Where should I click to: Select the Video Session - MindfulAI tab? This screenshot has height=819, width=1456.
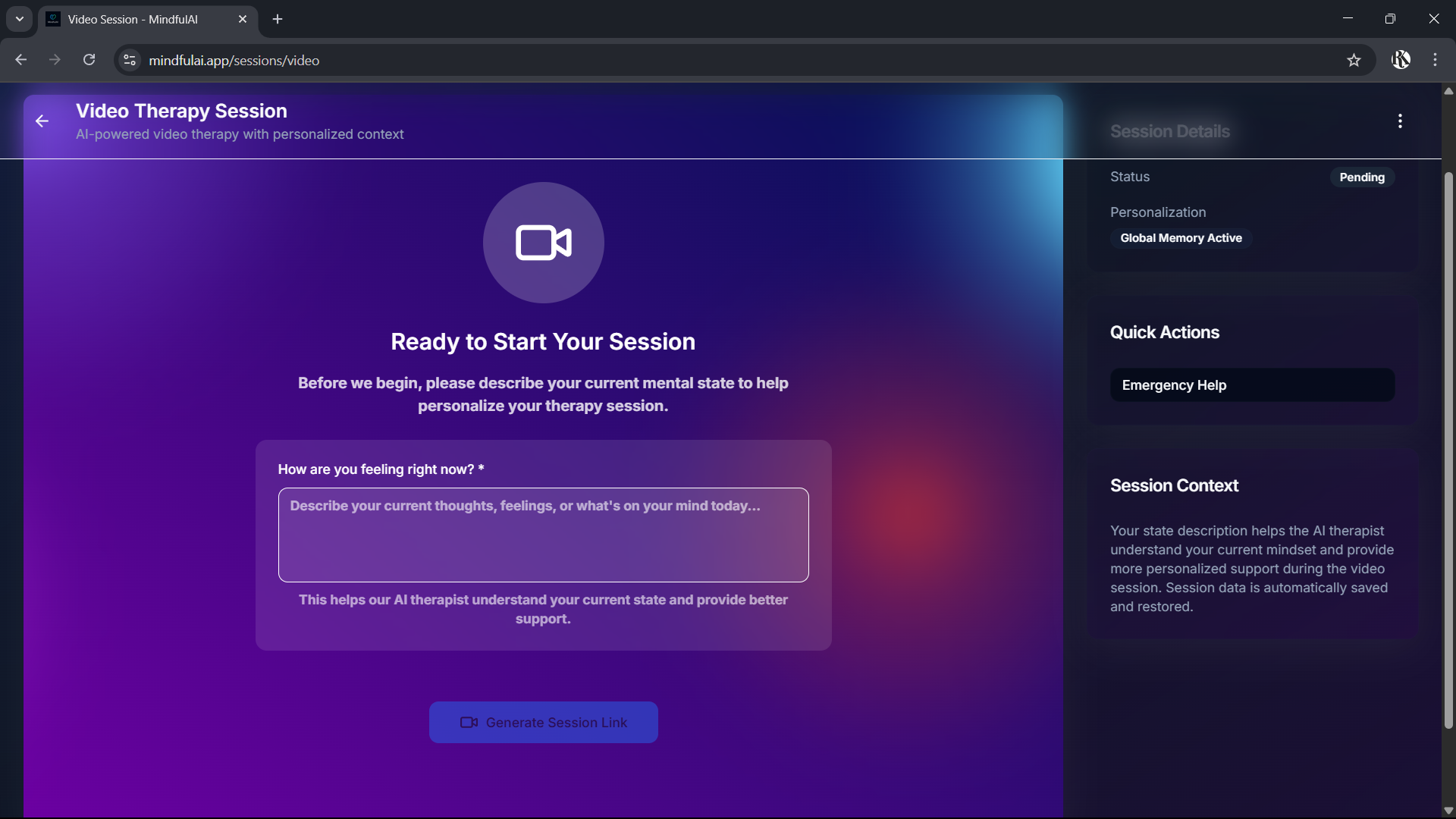pos(133,20)
